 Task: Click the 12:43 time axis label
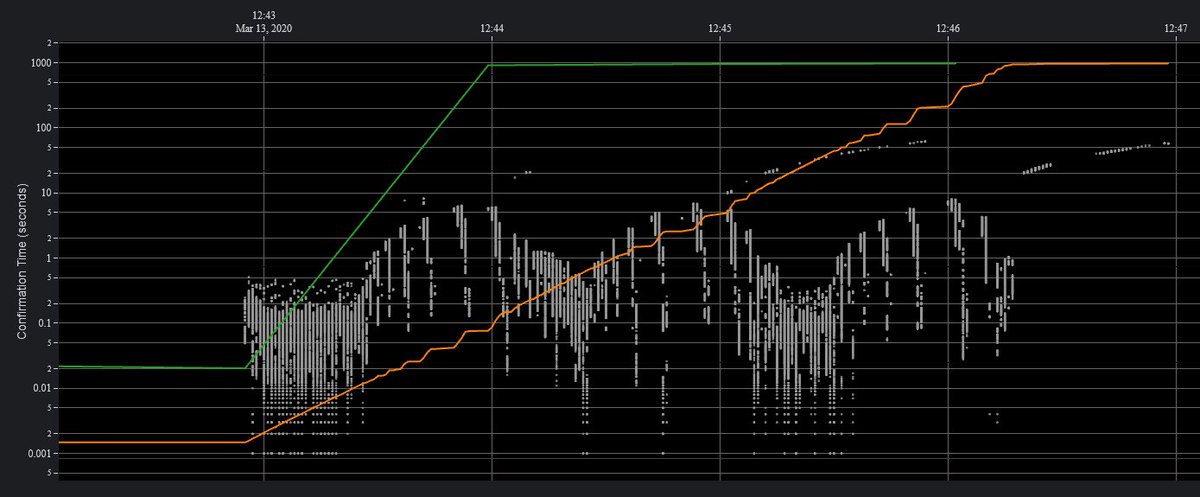(x=264, y=15)
